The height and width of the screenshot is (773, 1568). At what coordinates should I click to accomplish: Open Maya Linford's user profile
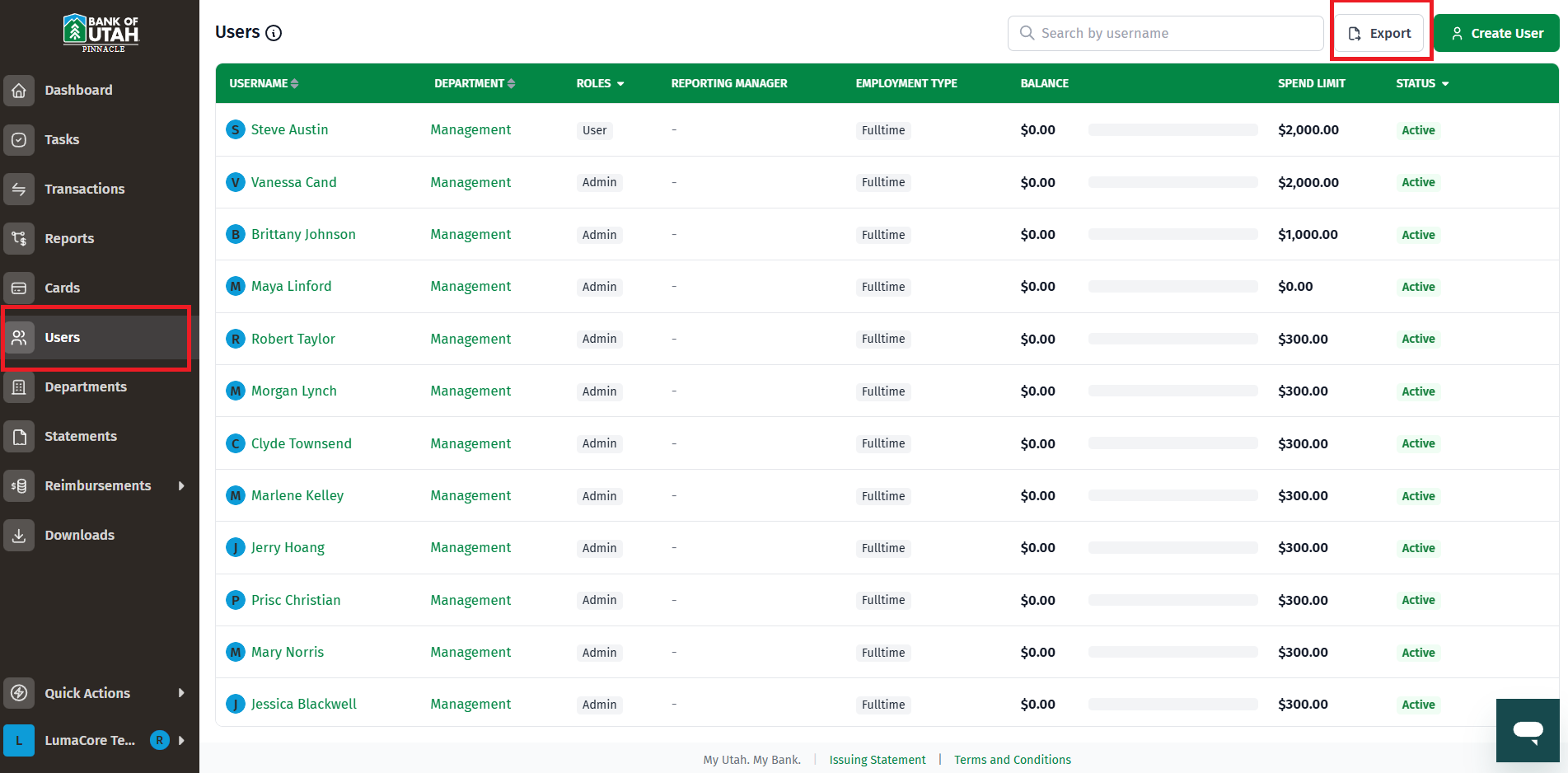(291, 286)
